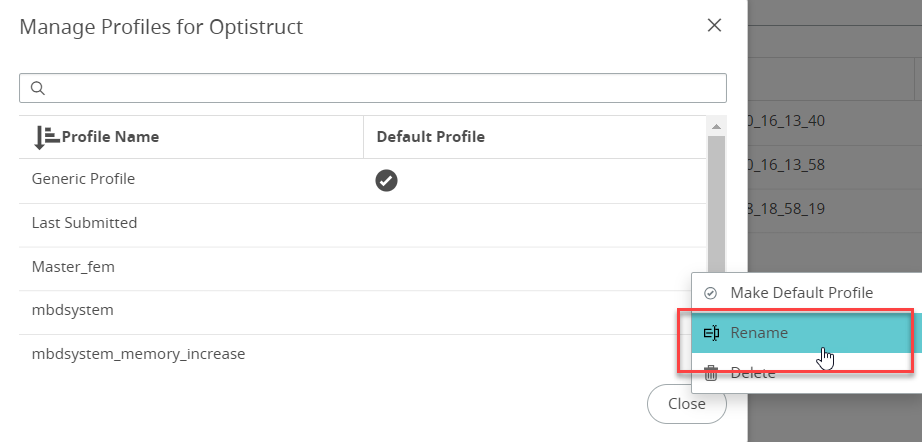The width and height of the screenshot is (922, 442).
Task: Select the Master_fem profile
Action: tap(73, 267)
